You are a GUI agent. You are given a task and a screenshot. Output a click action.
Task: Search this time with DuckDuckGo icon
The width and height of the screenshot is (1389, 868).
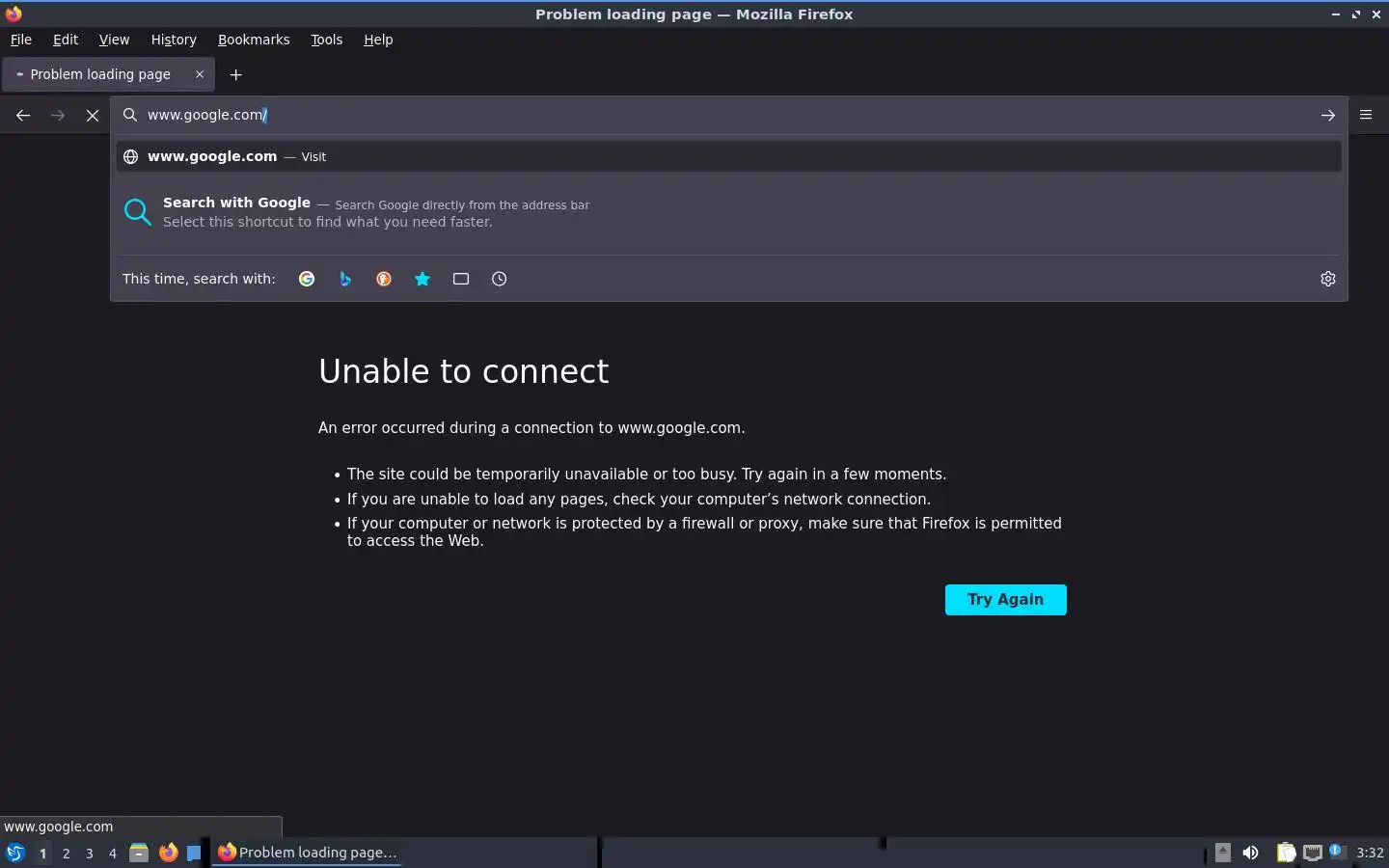click(384, 279)
